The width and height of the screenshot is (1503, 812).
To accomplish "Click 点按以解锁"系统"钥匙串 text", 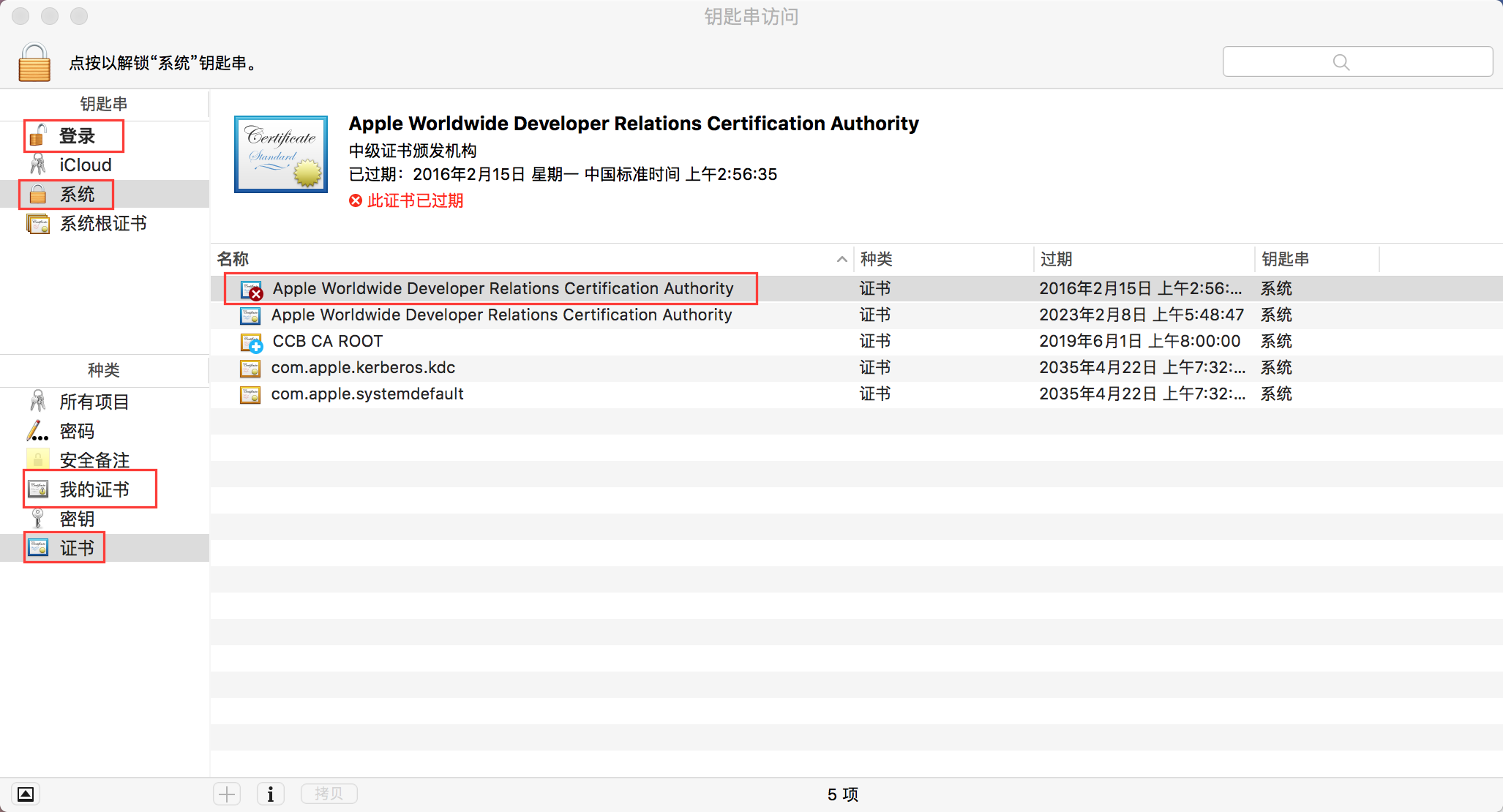I will click(x=162, y=63).
